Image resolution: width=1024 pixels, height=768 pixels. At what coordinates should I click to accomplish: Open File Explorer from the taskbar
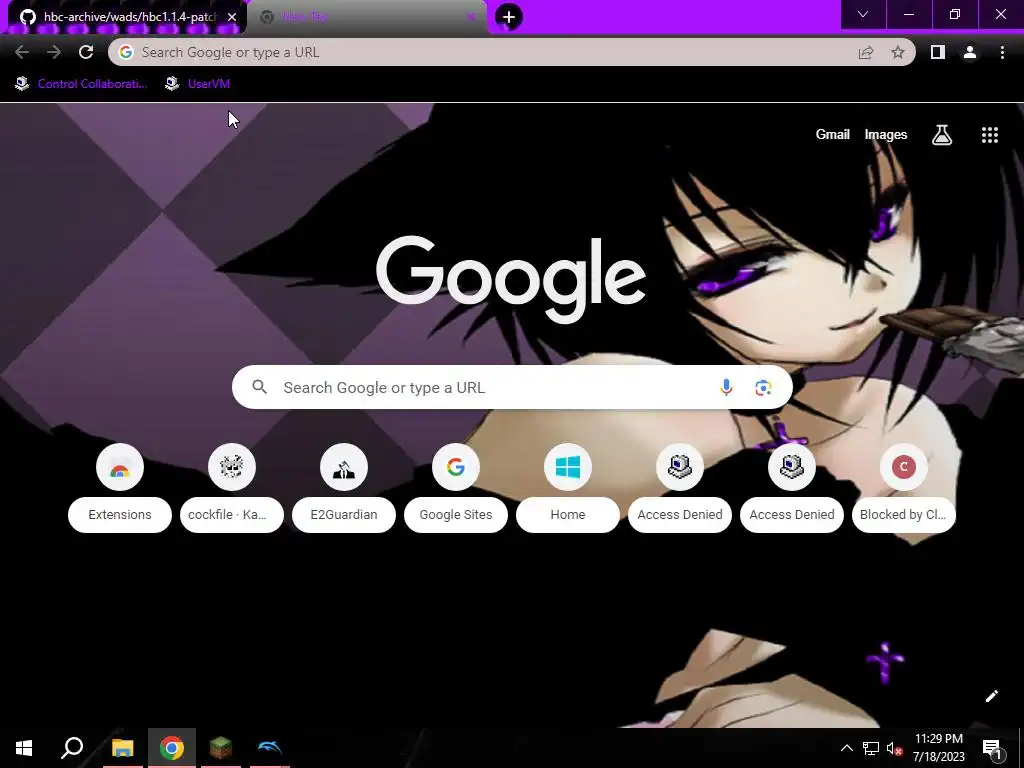click(x=122, y=748)
